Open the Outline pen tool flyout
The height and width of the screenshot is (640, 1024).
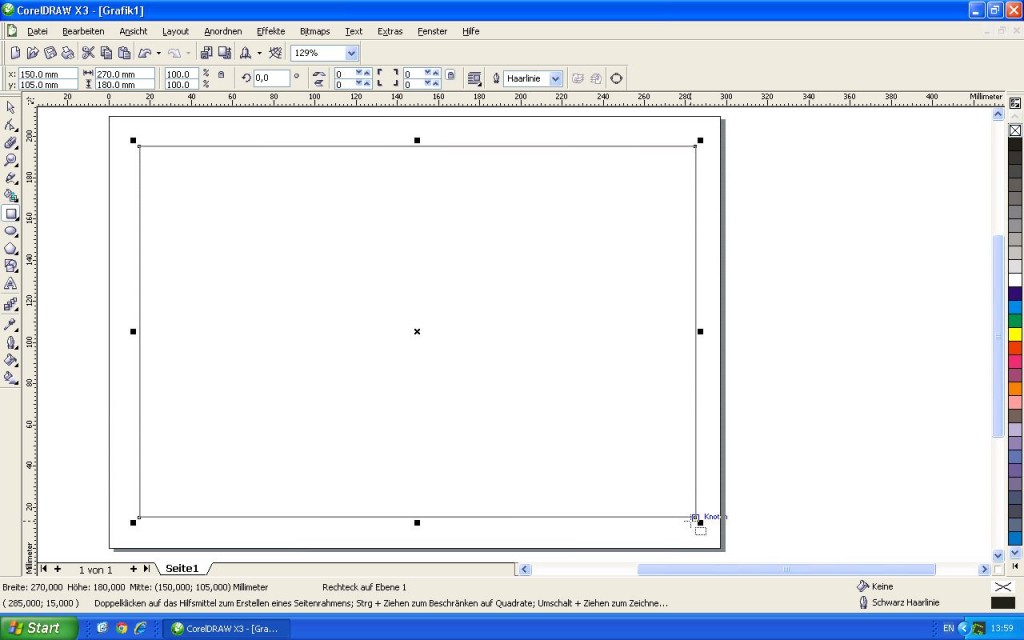pyautogui.click(x=10, y=342)
